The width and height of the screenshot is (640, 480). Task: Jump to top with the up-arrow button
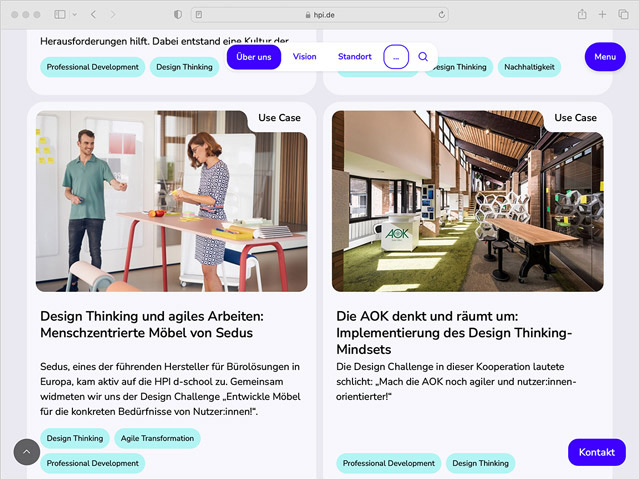[27, 452]
